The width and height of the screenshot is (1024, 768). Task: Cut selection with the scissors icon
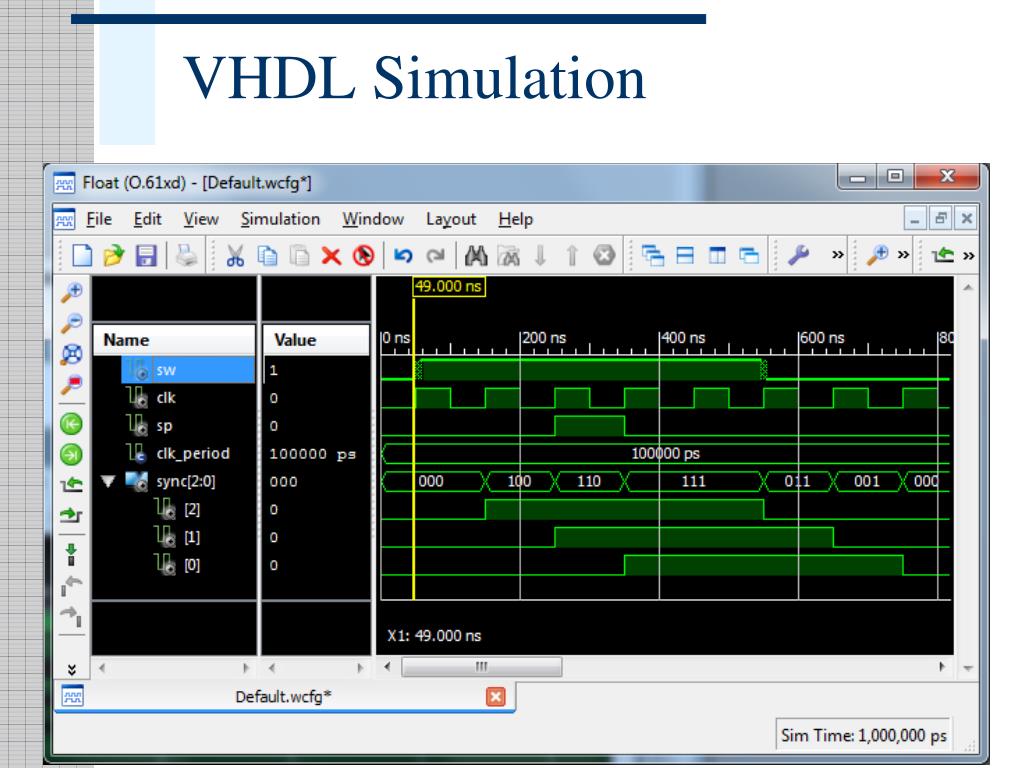tap(235, 255)
